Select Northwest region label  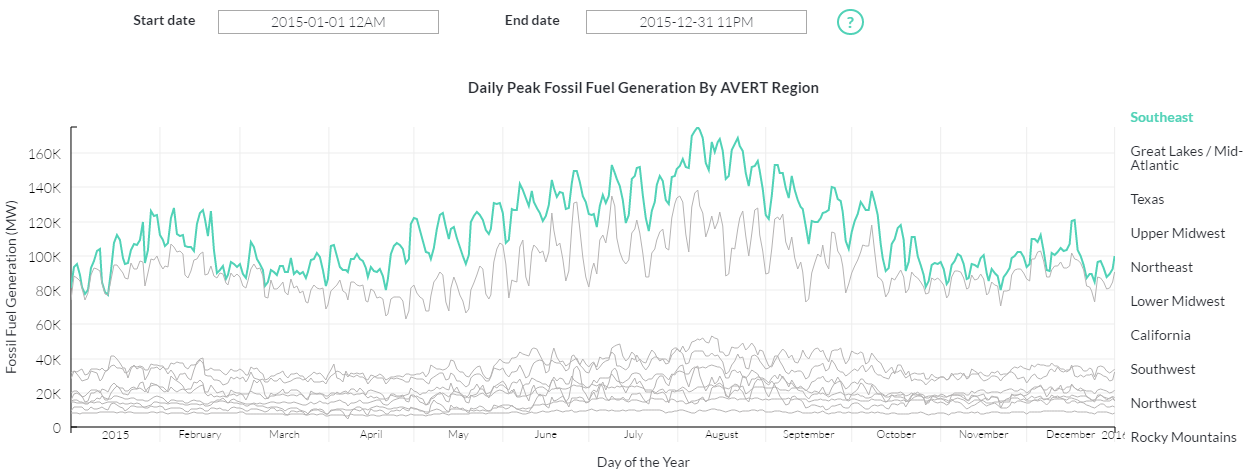[1163, 403]
